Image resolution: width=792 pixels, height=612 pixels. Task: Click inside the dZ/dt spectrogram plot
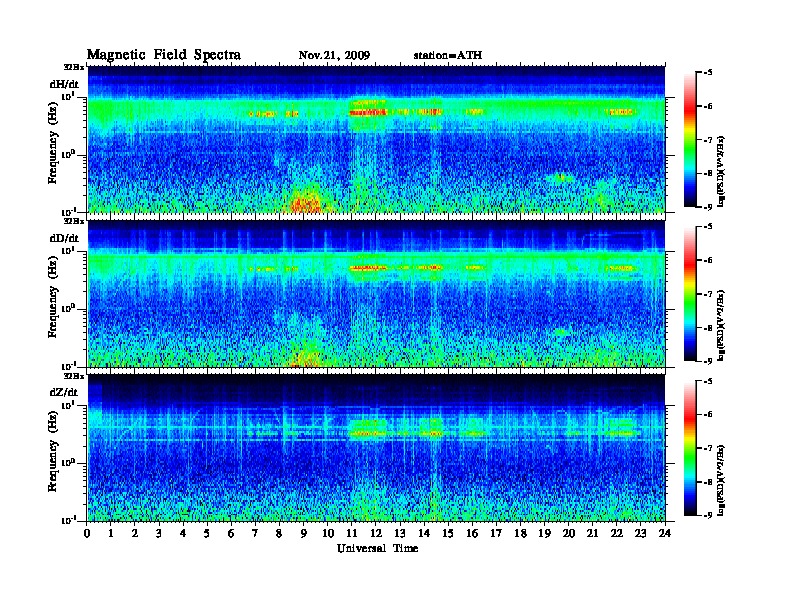pyautogui.click(x=376, y=447)
